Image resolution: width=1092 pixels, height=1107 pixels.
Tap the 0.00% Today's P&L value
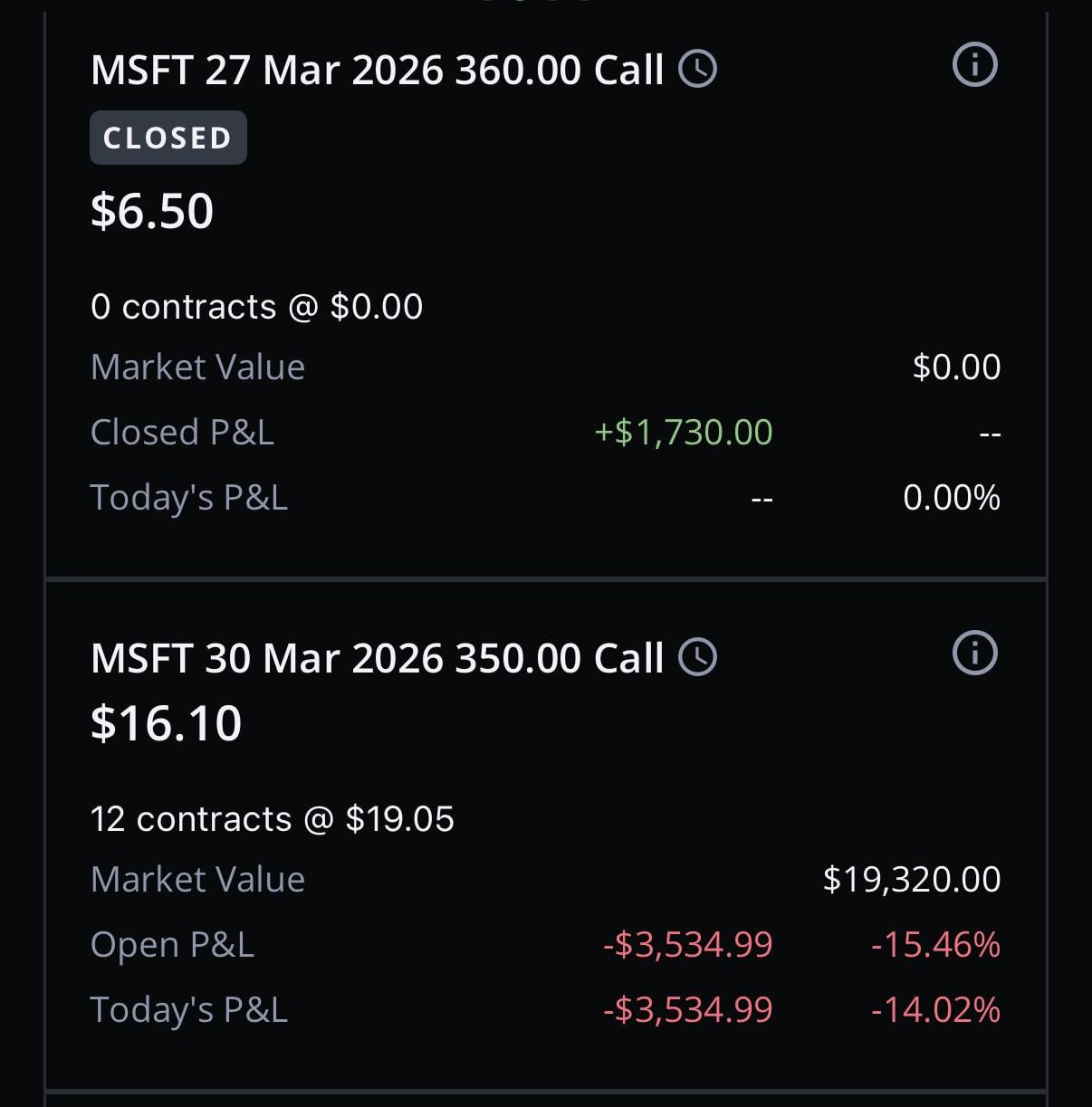click(951, 498)
